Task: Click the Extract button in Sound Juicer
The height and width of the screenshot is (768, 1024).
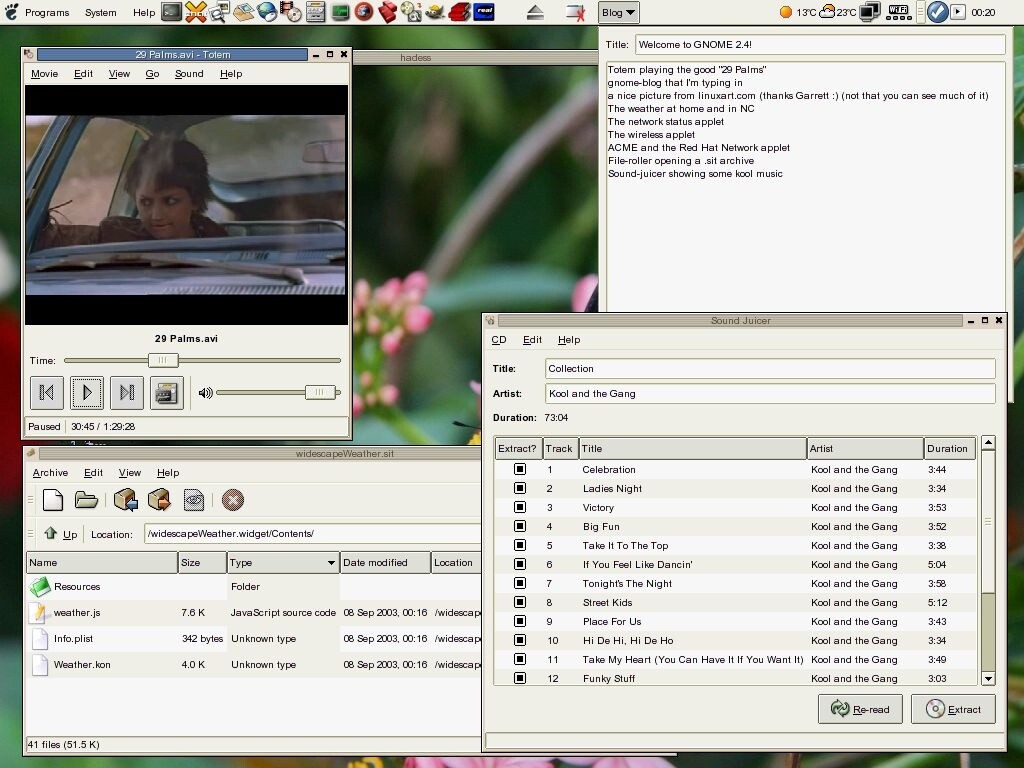Action: tap(953, 709)
